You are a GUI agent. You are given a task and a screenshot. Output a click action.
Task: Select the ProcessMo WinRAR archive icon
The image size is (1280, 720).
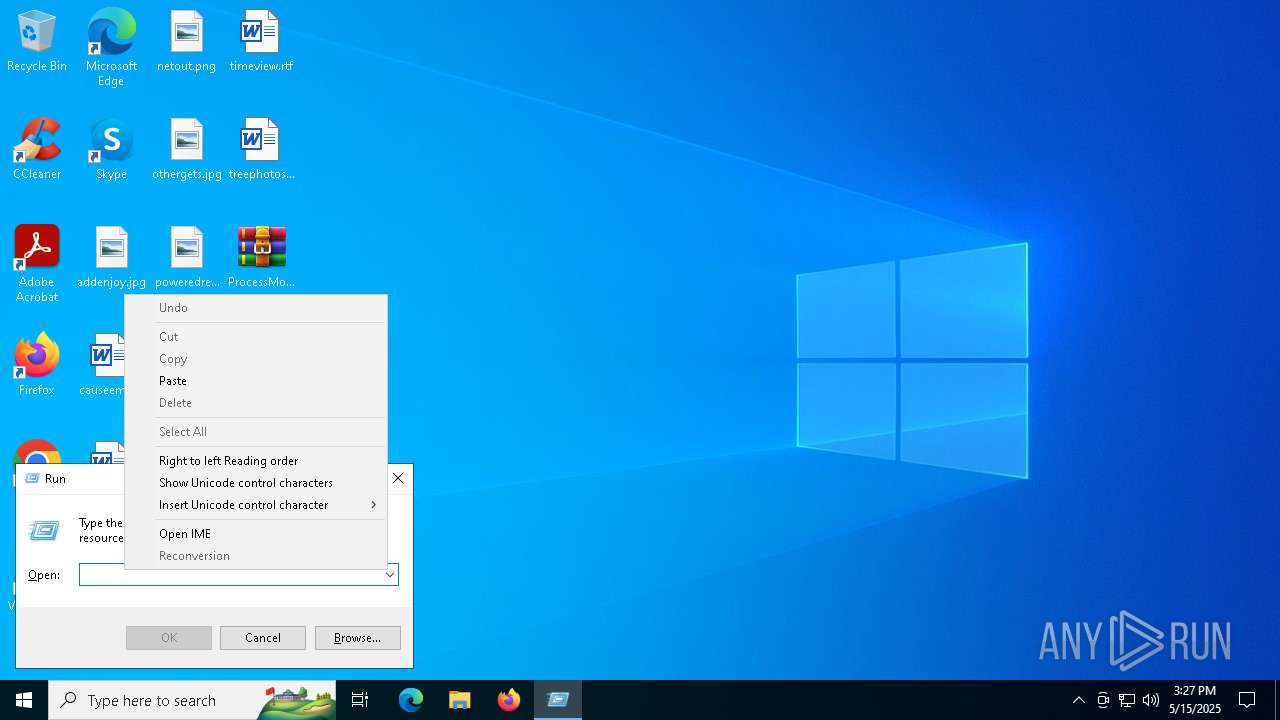point(261,258)
